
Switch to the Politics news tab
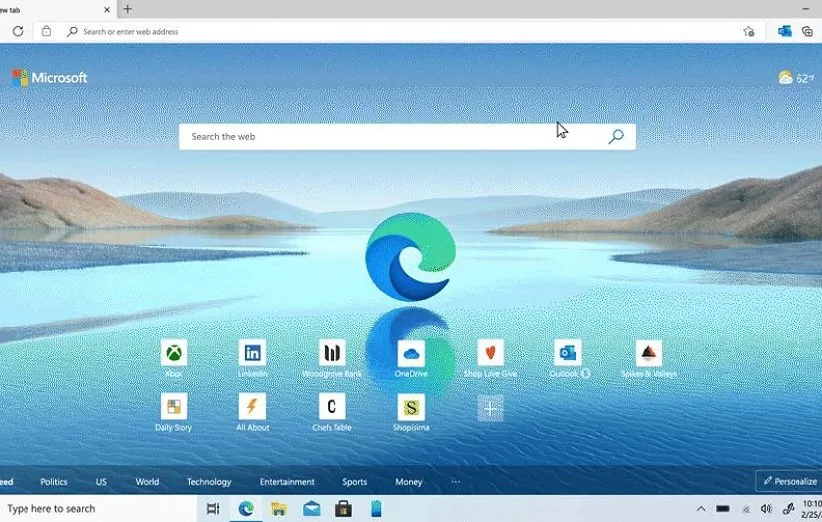click(54, 482)
